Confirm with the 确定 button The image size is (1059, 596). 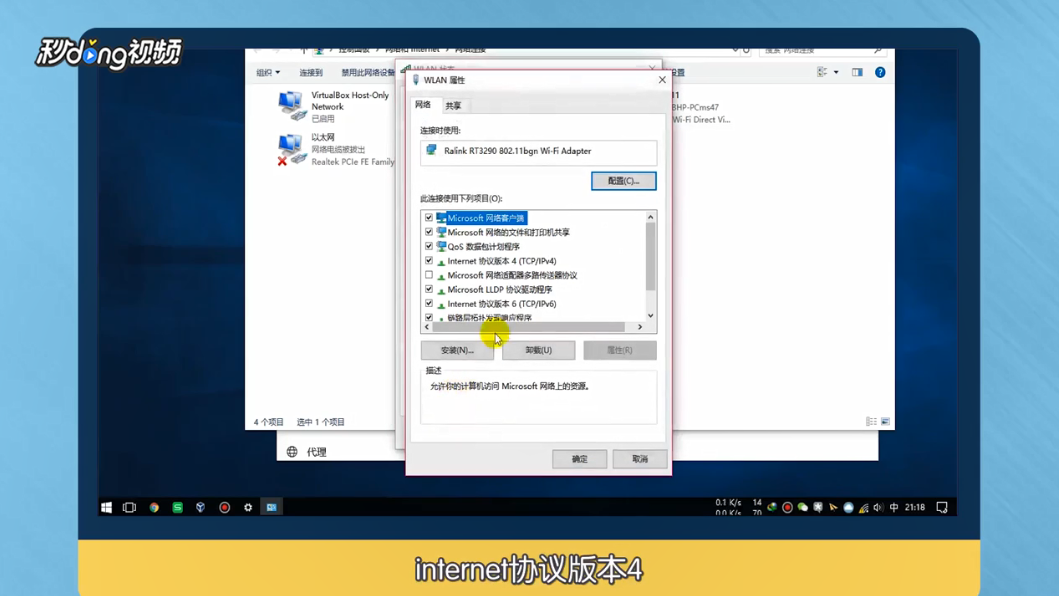pos(579,459)
